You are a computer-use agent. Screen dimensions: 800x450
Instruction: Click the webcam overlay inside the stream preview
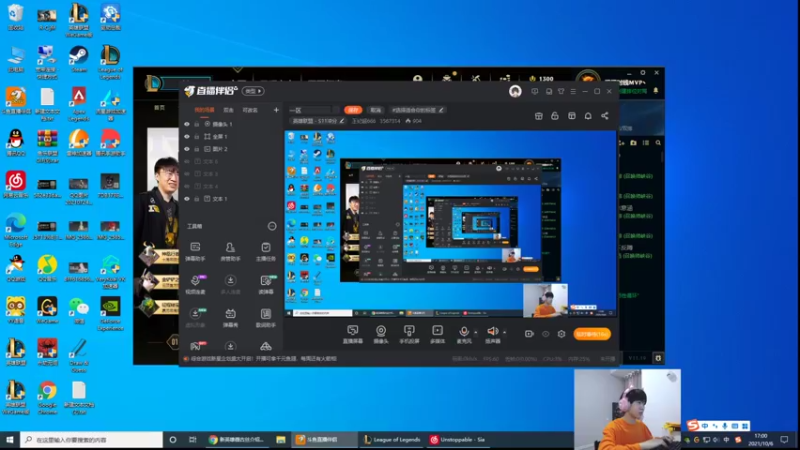click(x=545, y=301)
